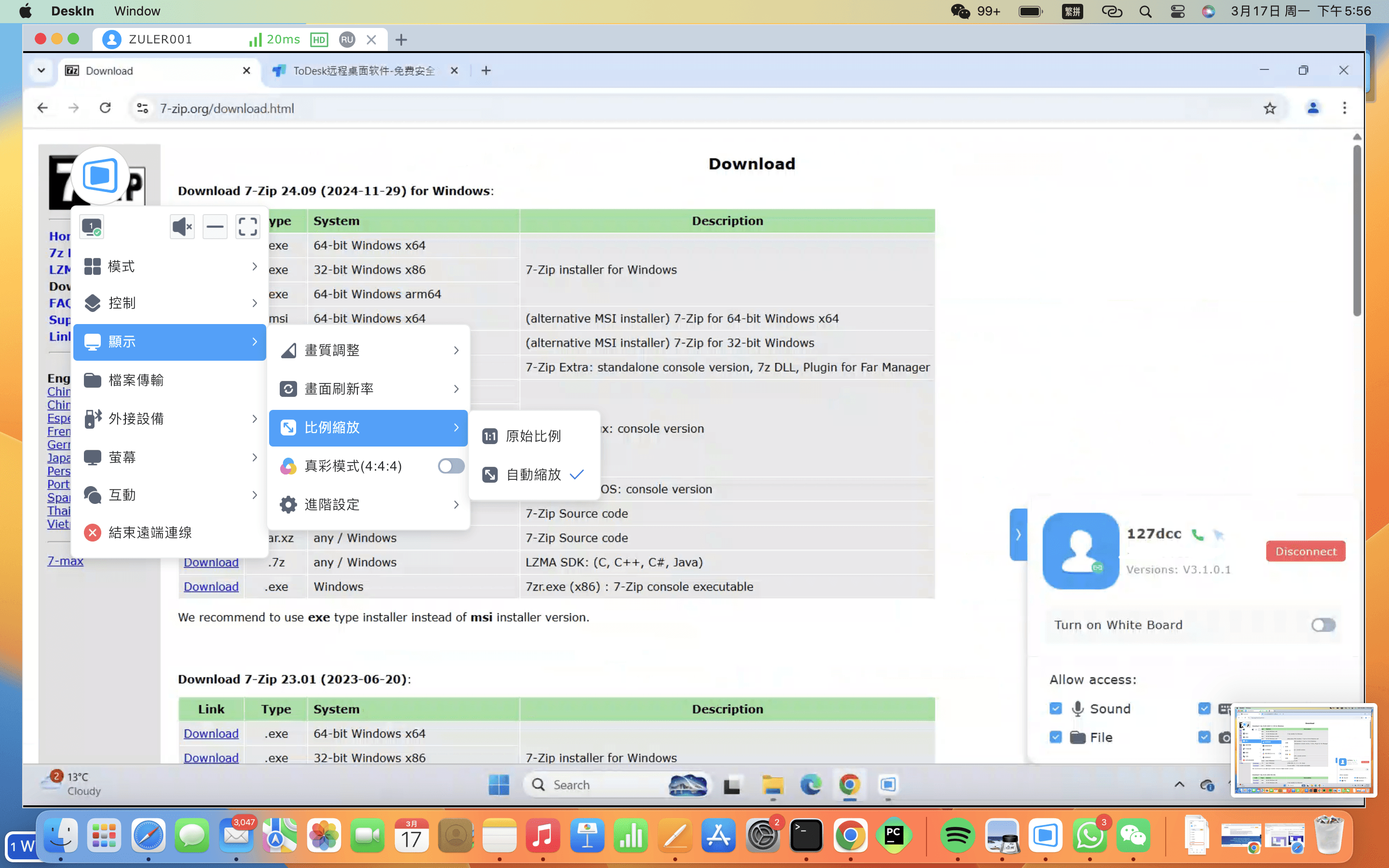Click the 20ms latency signal indicator
This screenshot has width=1389, height=868.
[x=274, y=40]
